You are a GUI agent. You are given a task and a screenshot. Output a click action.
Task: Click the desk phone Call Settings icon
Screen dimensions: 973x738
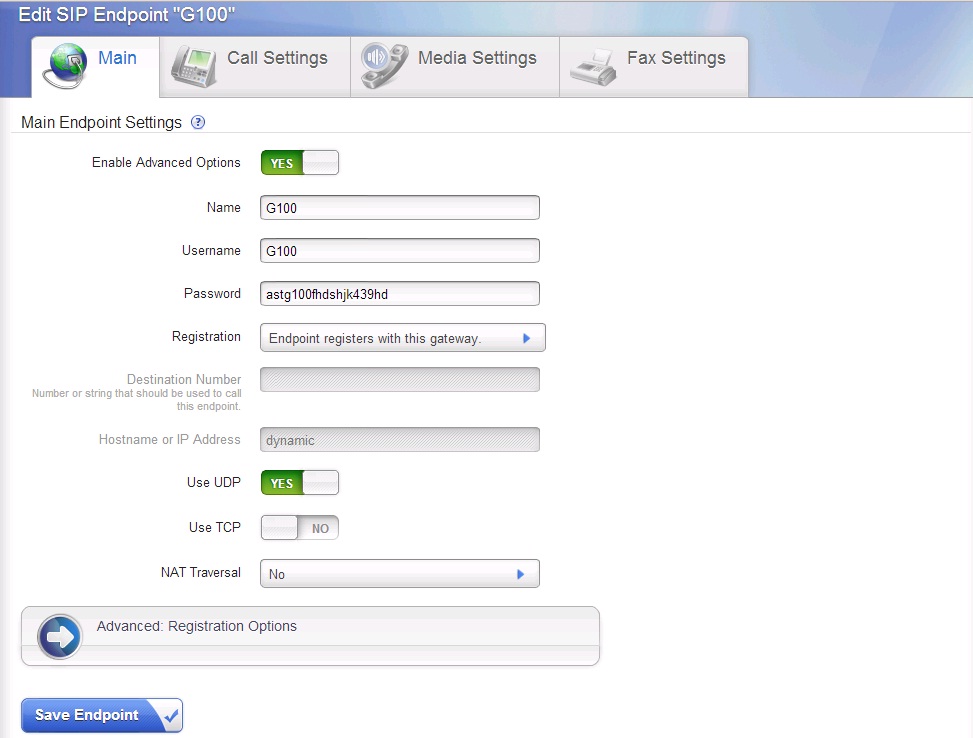pos(193,65)
